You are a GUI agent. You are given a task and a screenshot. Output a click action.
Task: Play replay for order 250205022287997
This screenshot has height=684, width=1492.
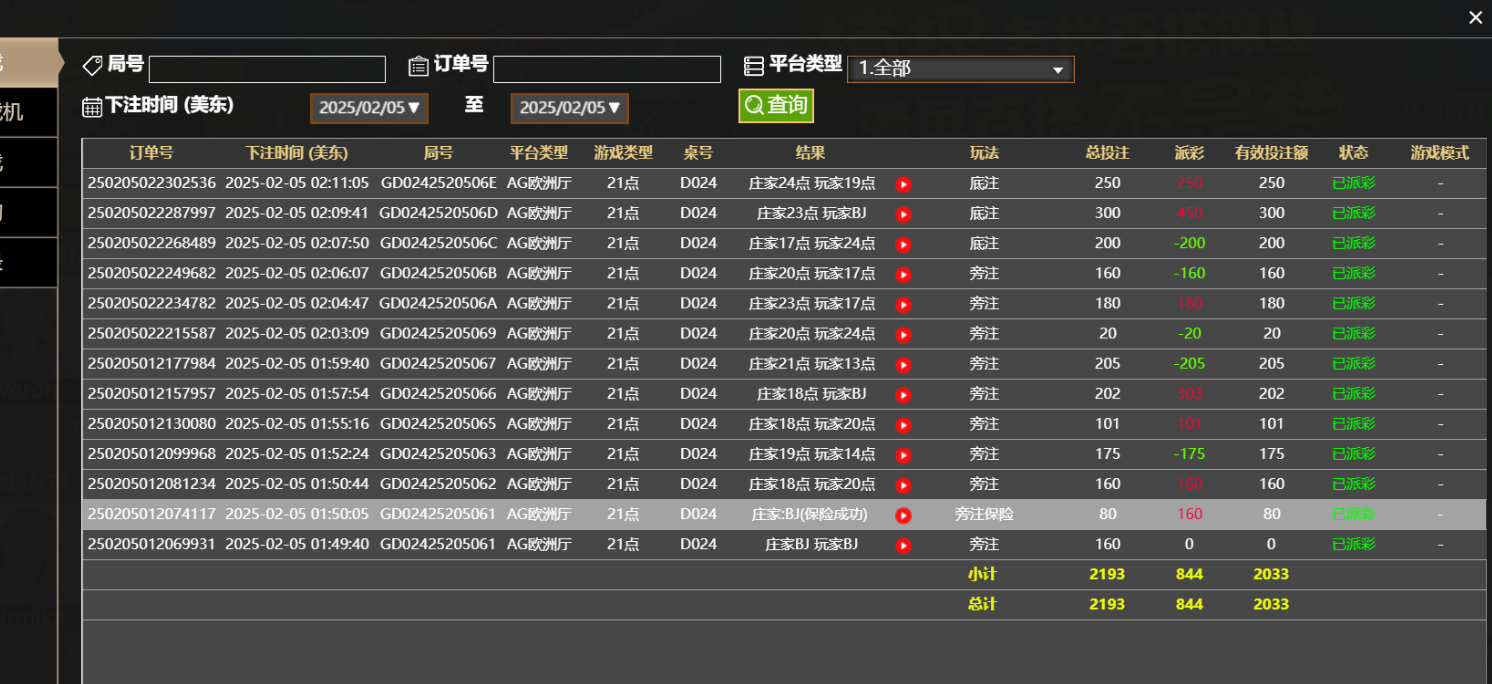tap(903, 214)
